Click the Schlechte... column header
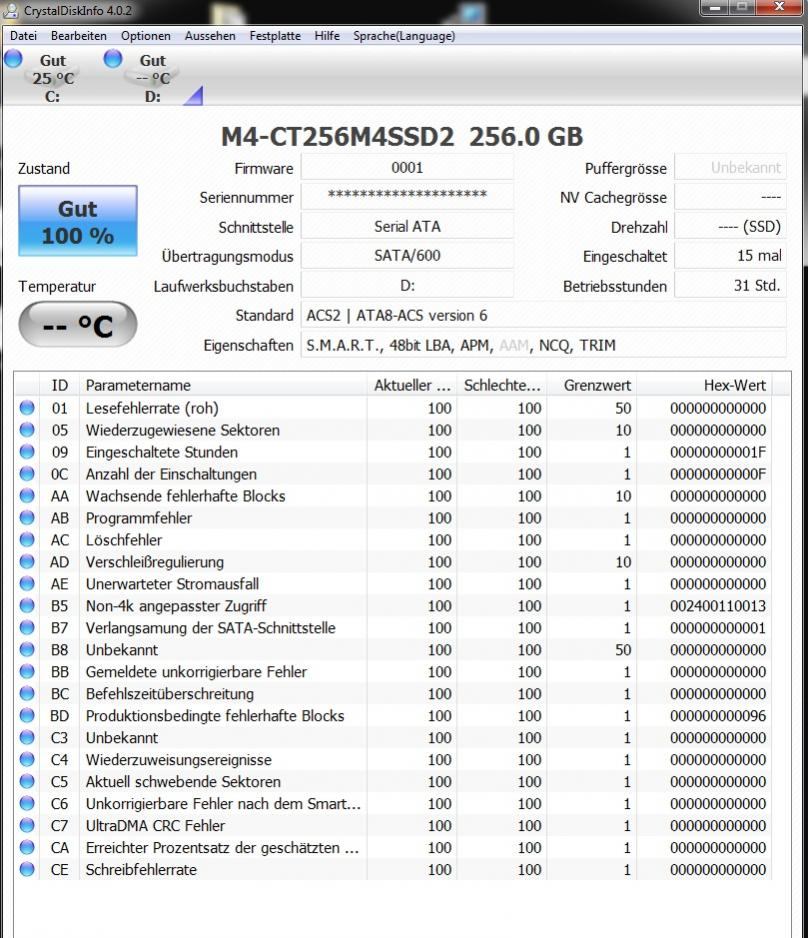 coord(502,385)
